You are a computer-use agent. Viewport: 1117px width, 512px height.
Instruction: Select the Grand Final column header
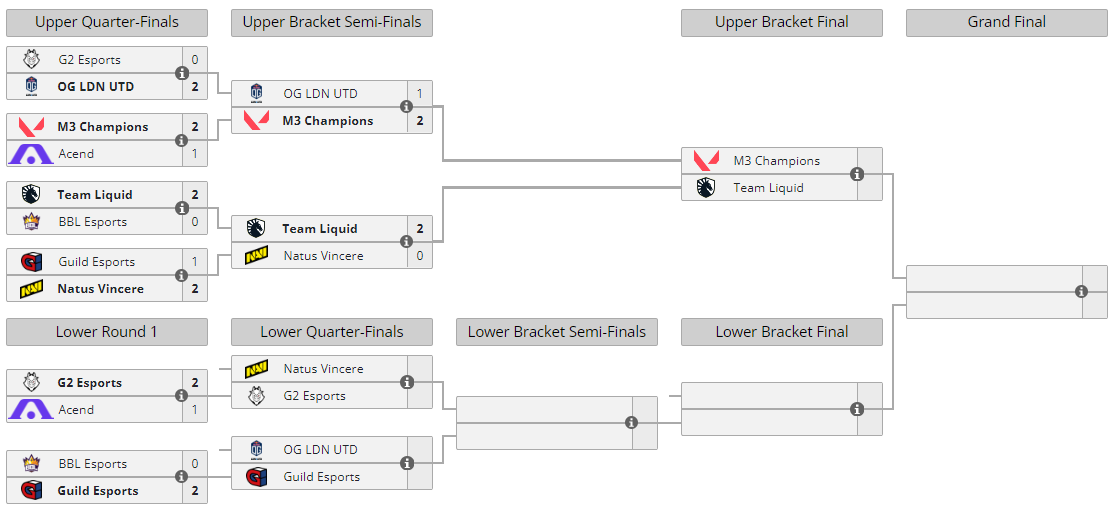point(1006,22)
